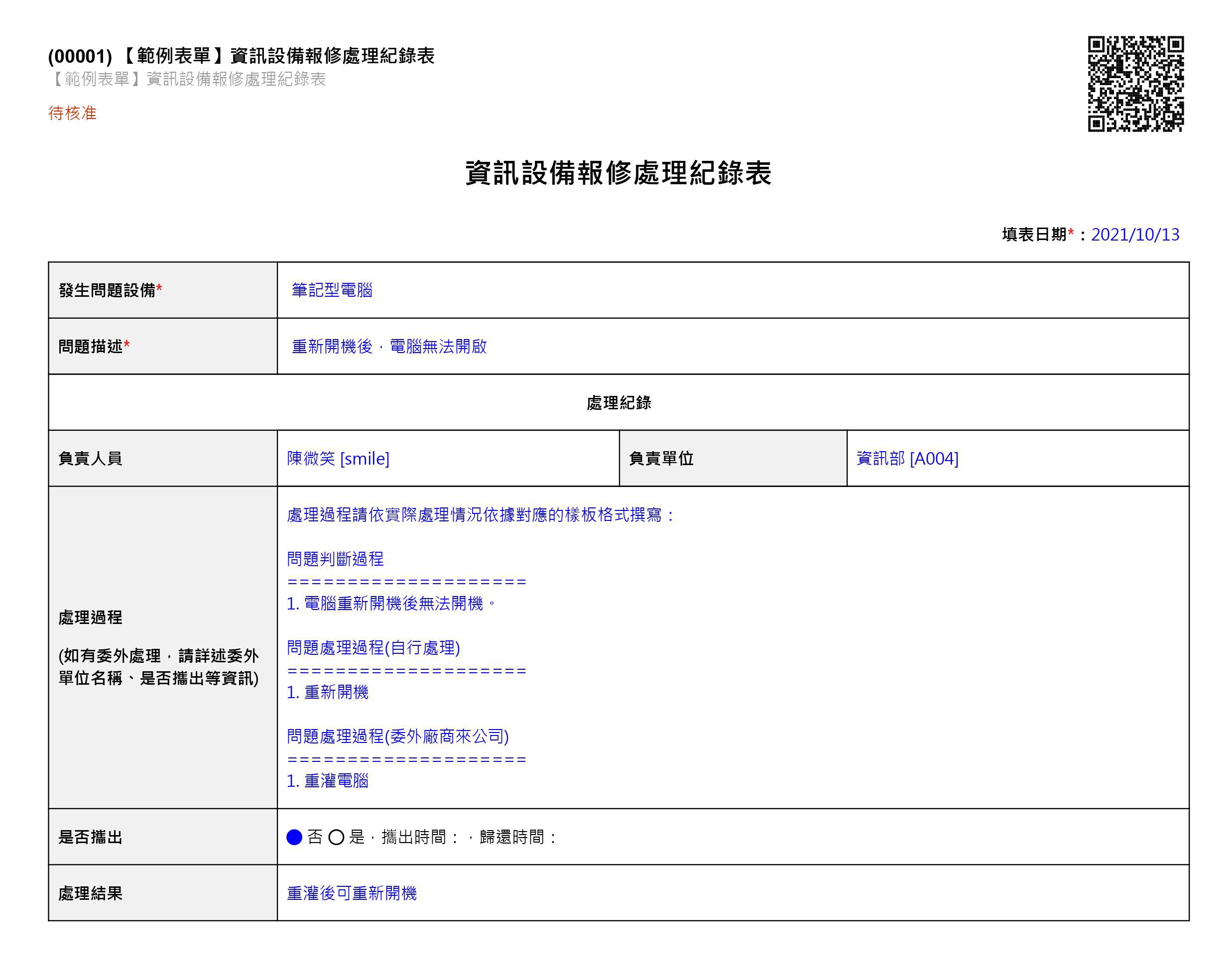Click the 攜出時間 label
Viewport: 1232px width, 980px height.
414,837
